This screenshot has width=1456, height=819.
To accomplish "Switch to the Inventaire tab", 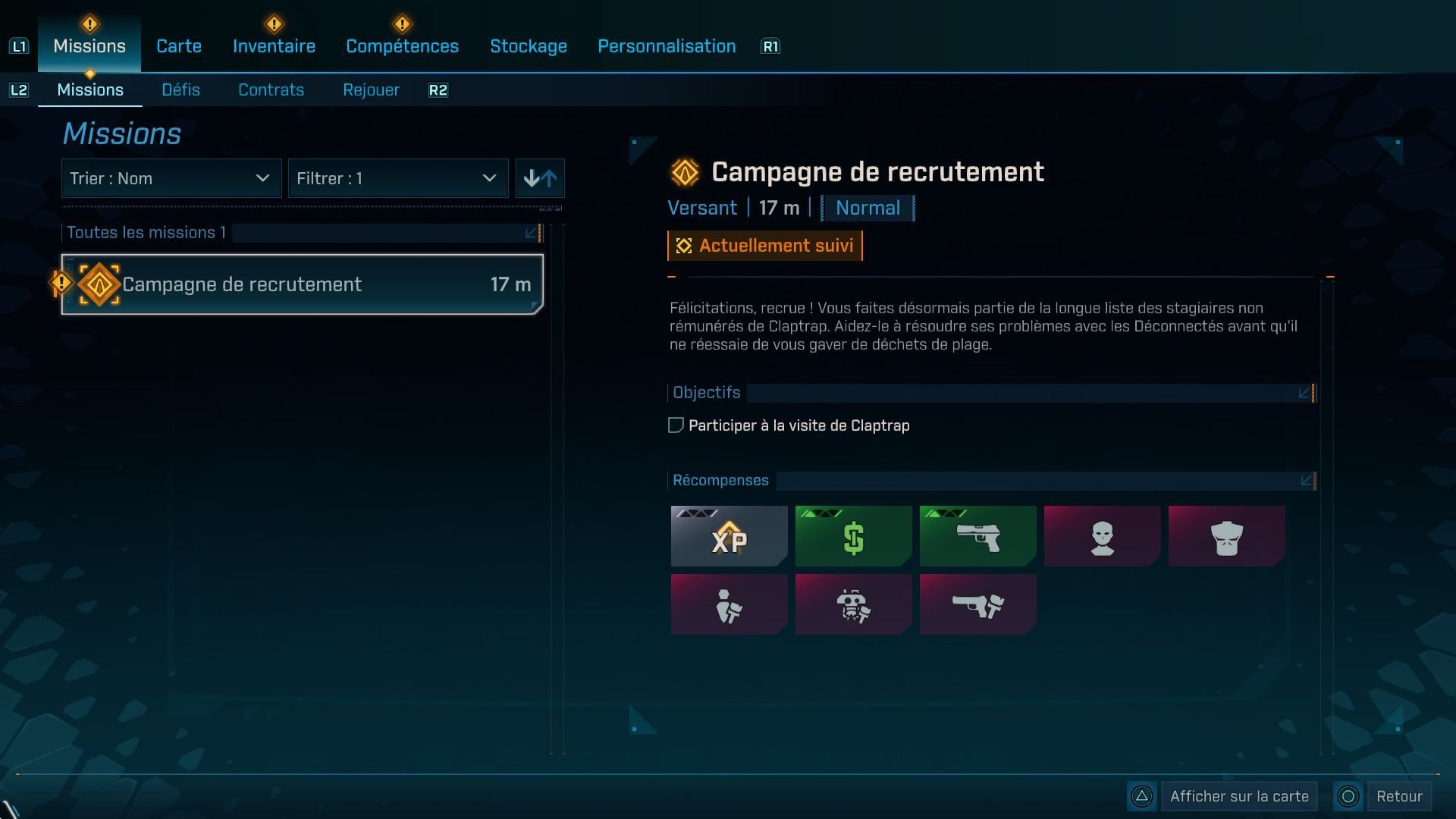I will pyautogui.click(x=274, y=46).
